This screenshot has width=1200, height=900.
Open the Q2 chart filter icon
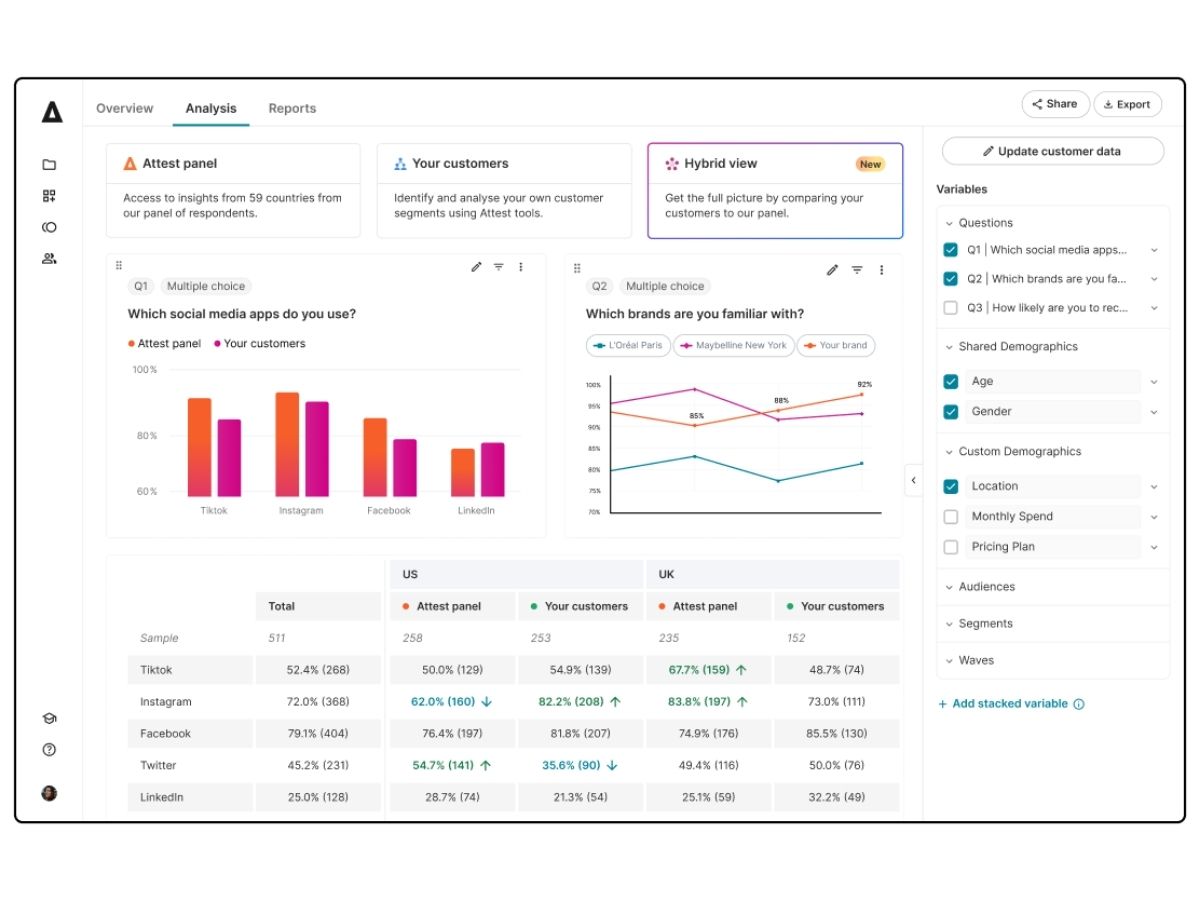tap(857, 270)
